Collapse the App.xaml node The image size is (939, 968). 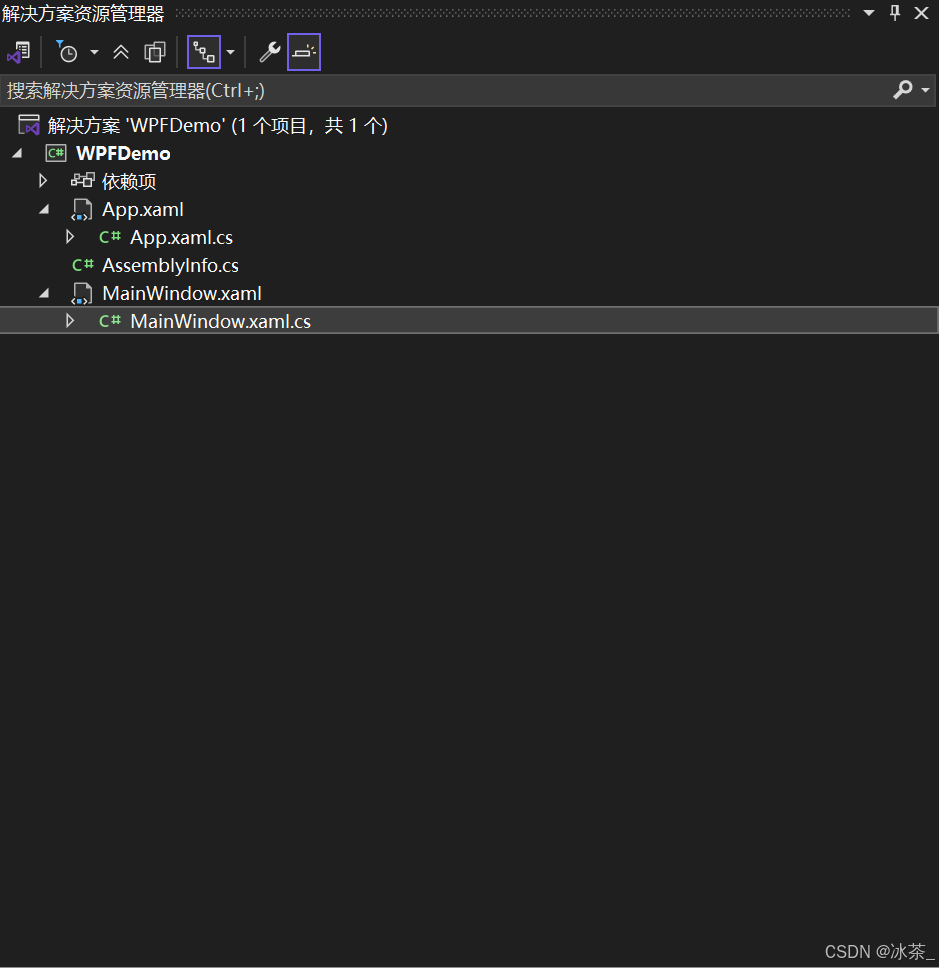tap(44, 209)
